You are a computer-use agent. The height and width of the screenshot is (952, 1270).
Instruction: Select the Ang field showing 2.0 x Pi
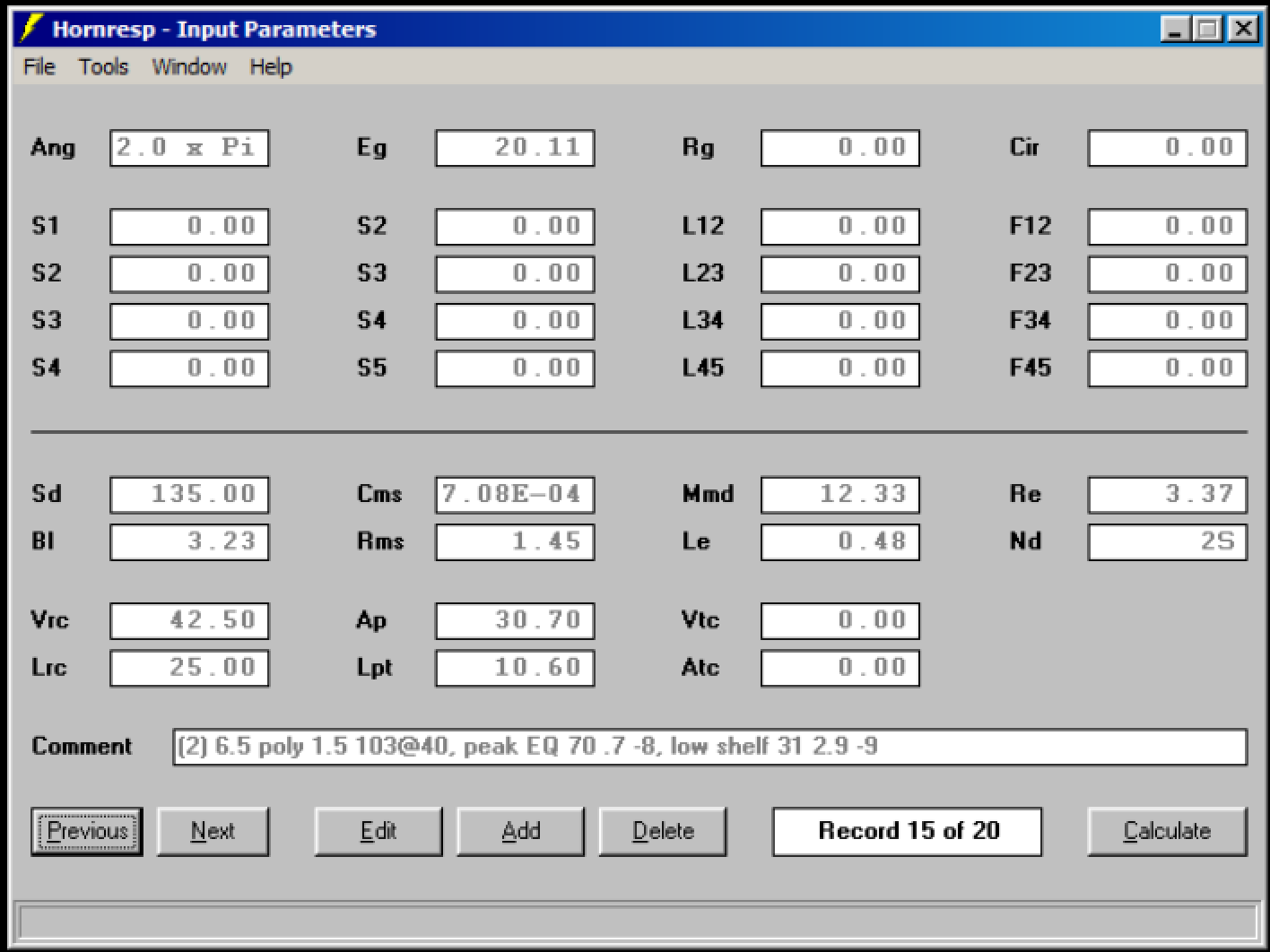[189, 148]
